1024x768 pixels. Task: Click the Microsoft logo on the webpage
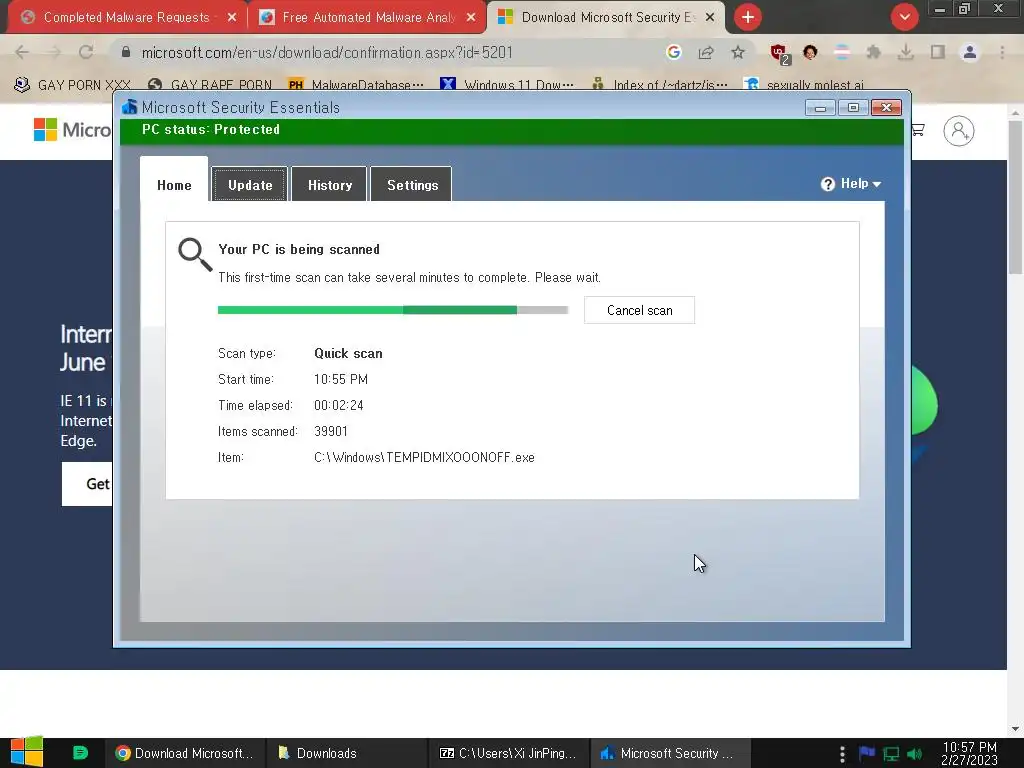coord(72,130)
